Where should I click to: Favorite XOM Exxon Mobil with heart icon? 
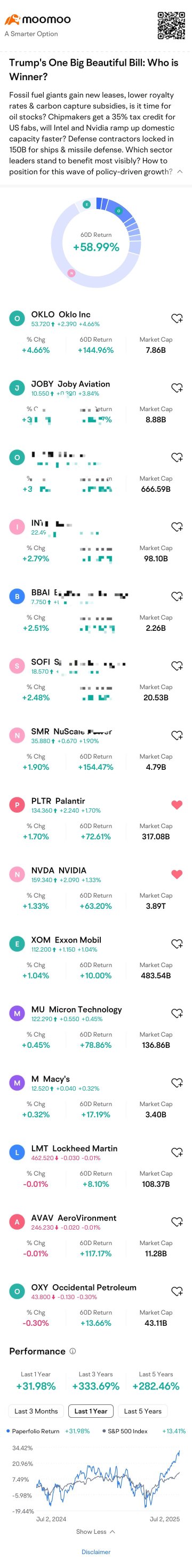[x=177, y=944]
